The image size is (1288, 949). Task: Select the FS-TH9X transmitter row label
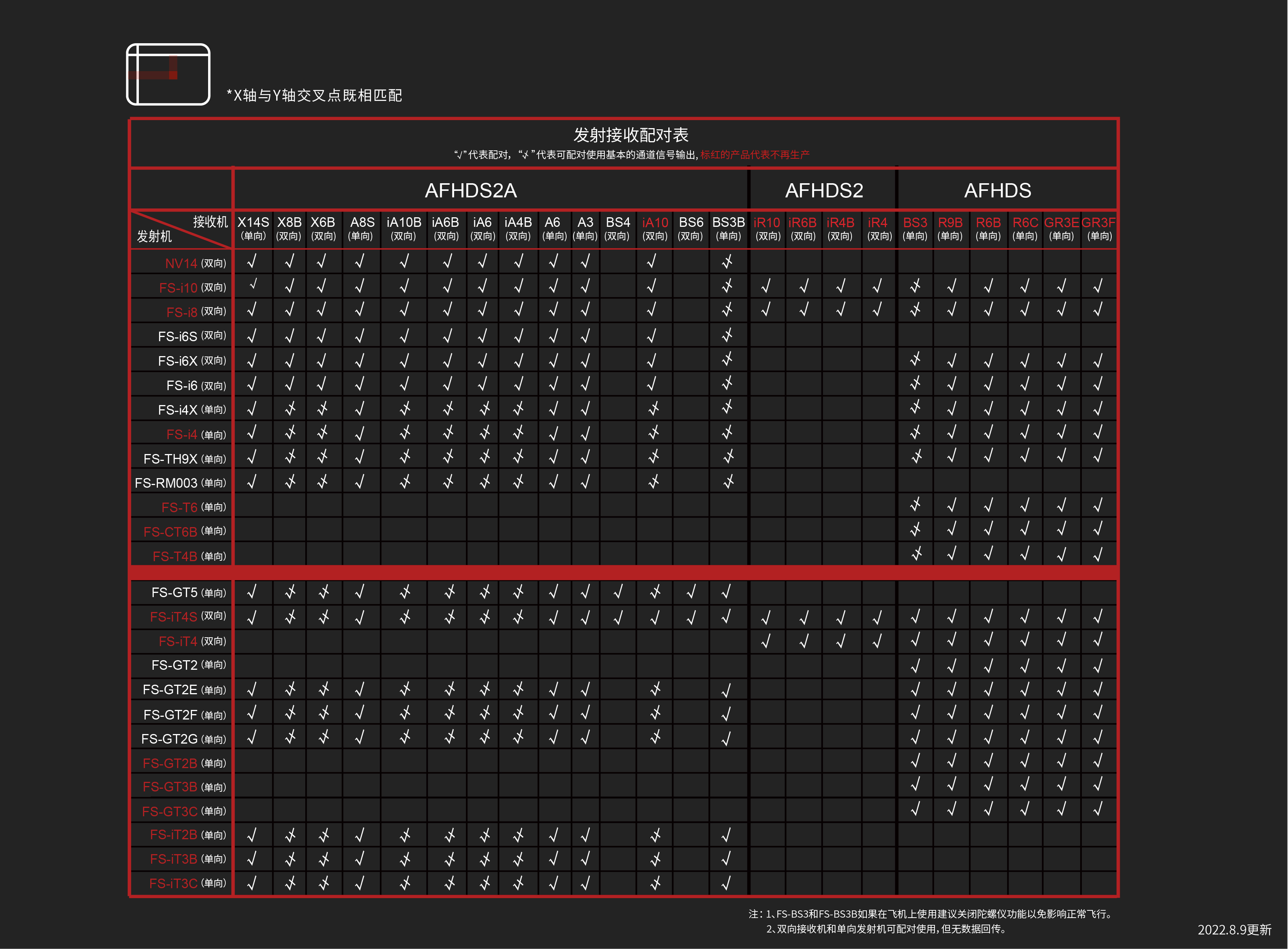pos(184,458)
